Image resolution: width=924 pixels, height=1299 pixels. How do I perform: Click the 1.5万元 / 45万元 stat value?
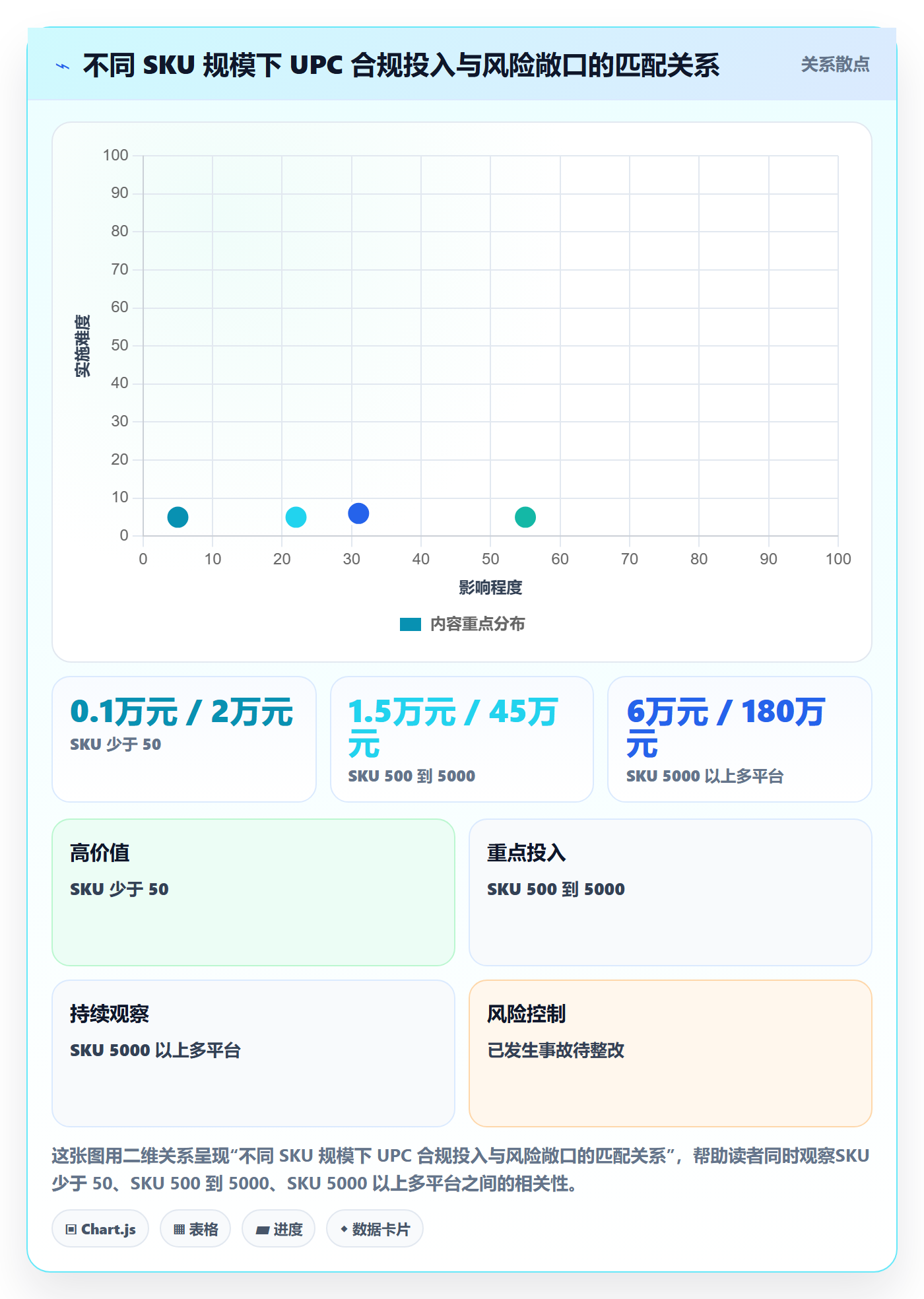pos(453,728)
